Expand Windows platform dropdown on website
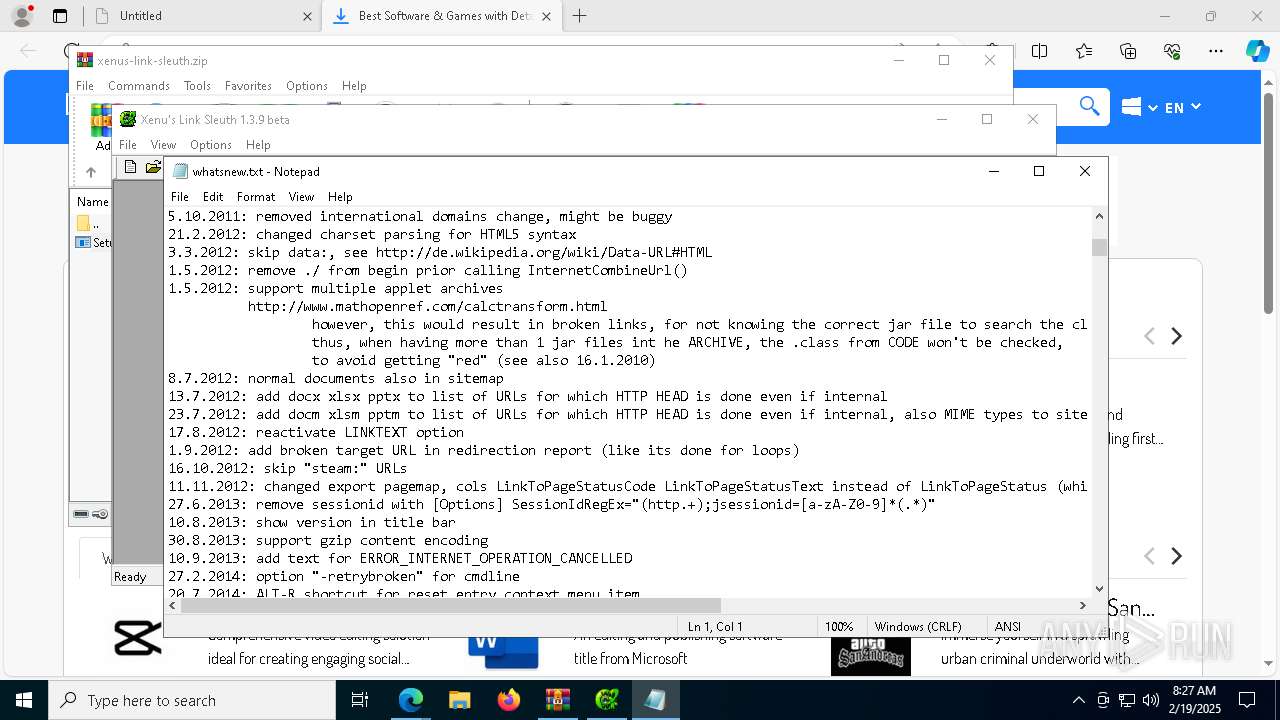 (x=1139, y=107)
